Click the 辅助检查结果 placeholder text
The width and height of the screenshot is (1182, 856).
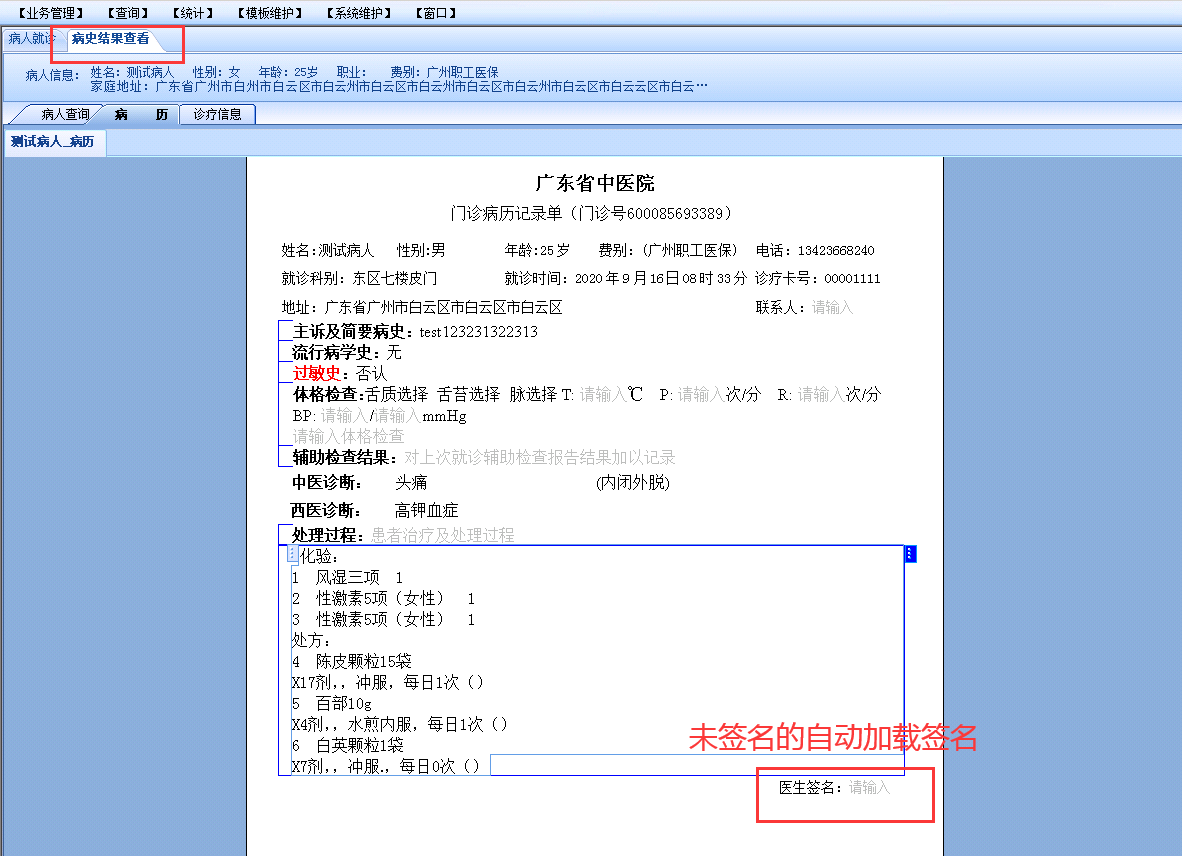[x=540, y=457]
